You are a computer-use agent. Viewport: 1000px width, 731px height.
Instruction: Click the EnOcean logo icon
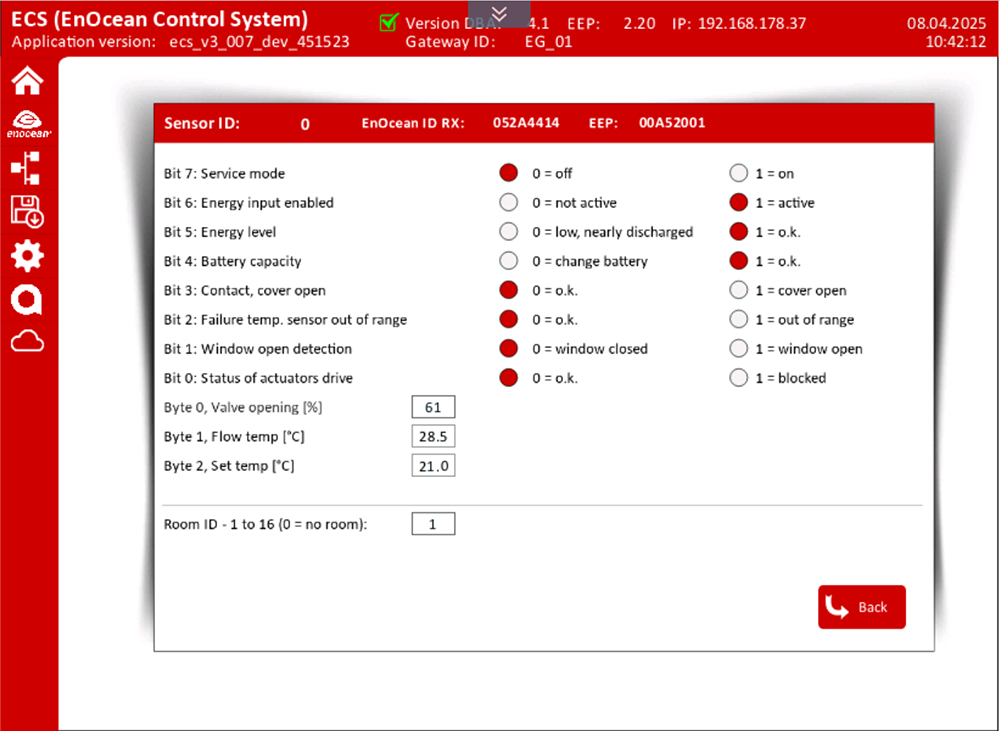[27, 123]
